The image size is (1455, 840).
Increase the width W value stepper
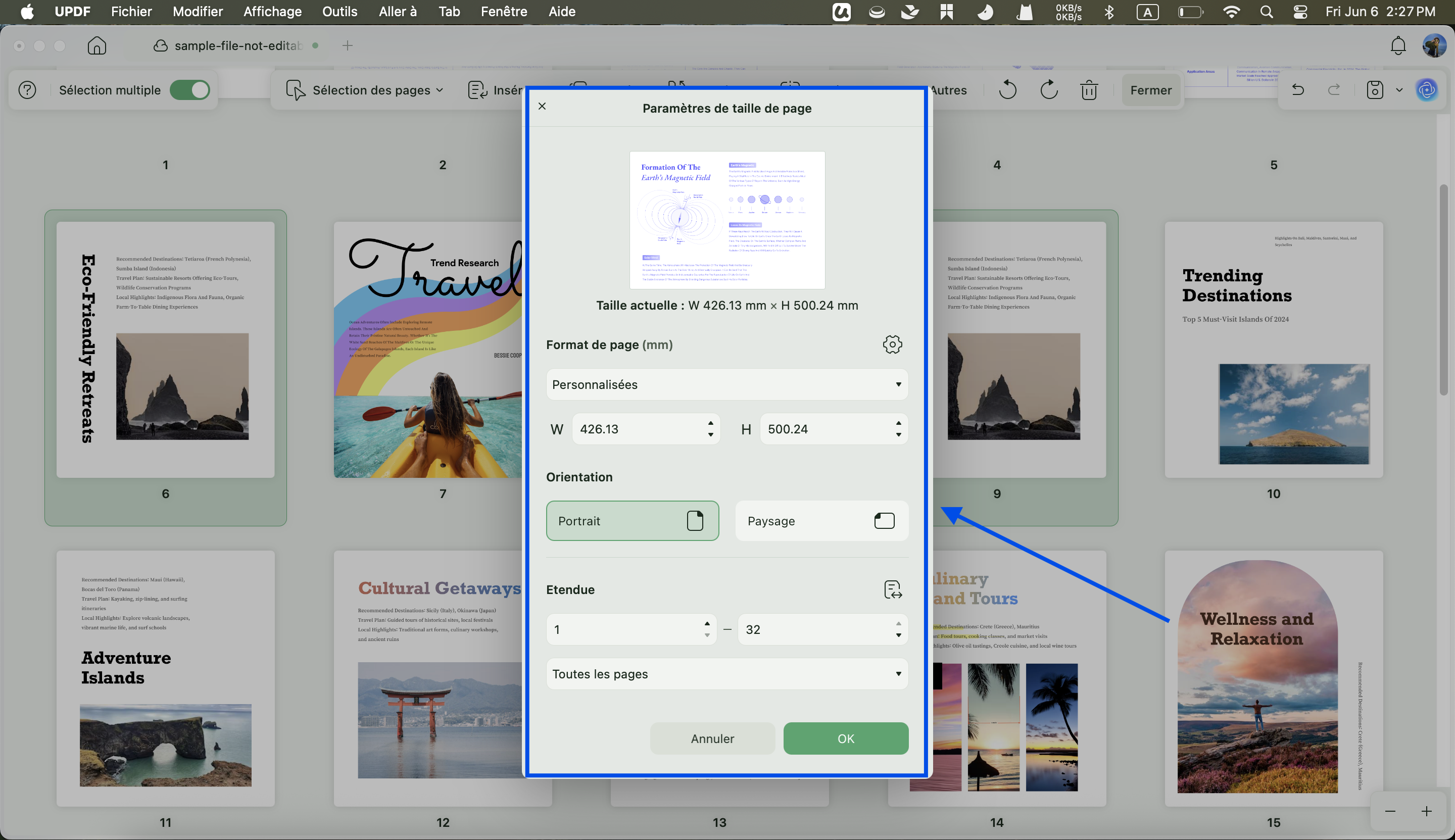coord(710,423)
